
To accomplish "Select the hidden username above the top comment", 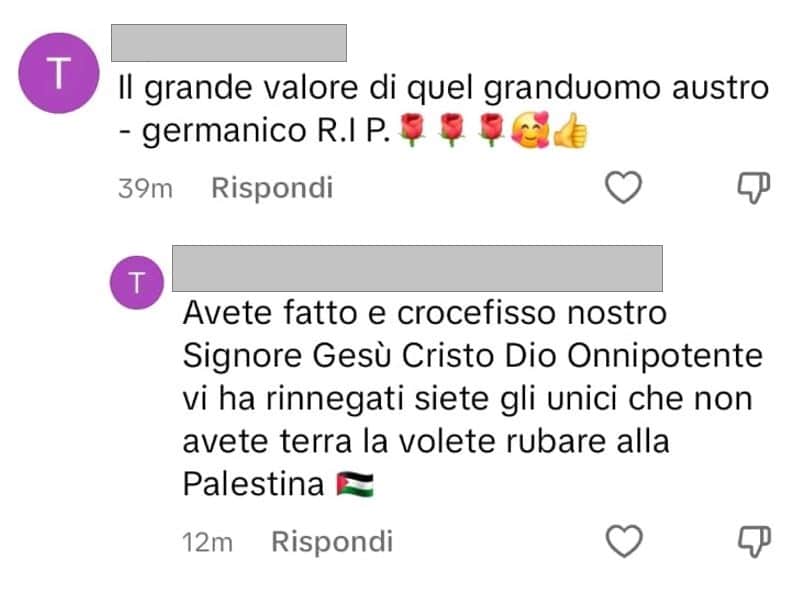I will [x=229, y=43].
